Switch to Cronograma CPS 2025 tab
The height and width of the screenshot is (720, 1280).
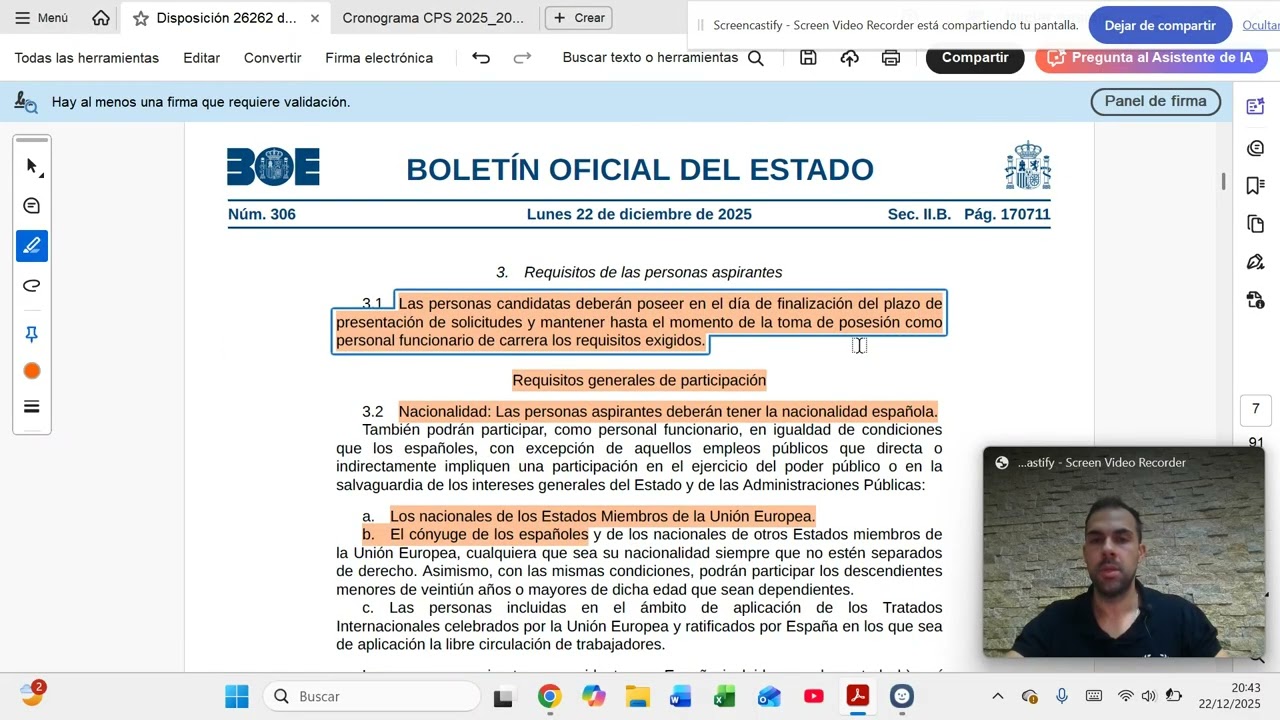pos(433,18)
